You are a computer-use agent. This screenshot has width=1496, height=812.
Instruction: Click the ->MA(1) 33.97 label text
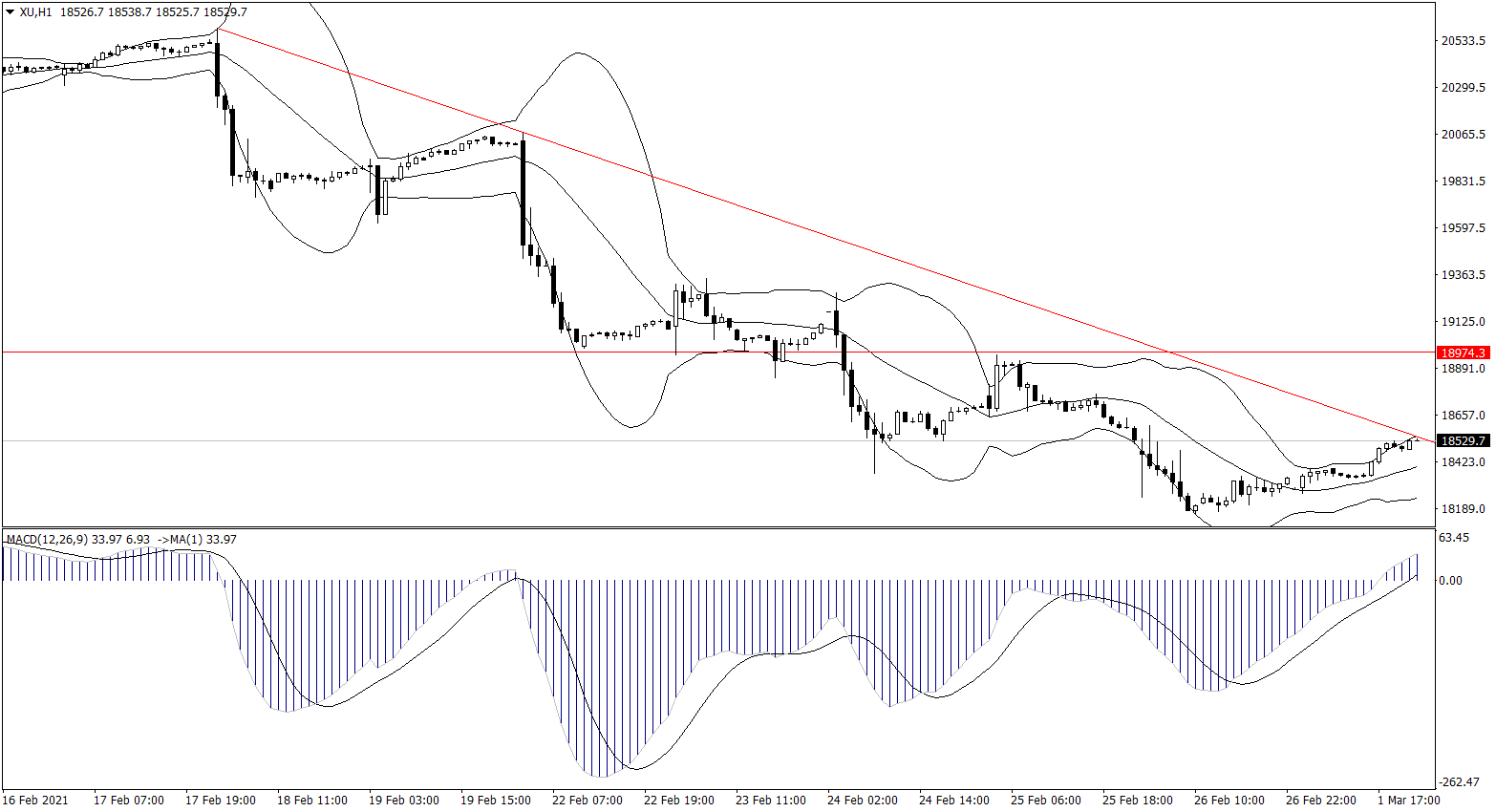197,540
